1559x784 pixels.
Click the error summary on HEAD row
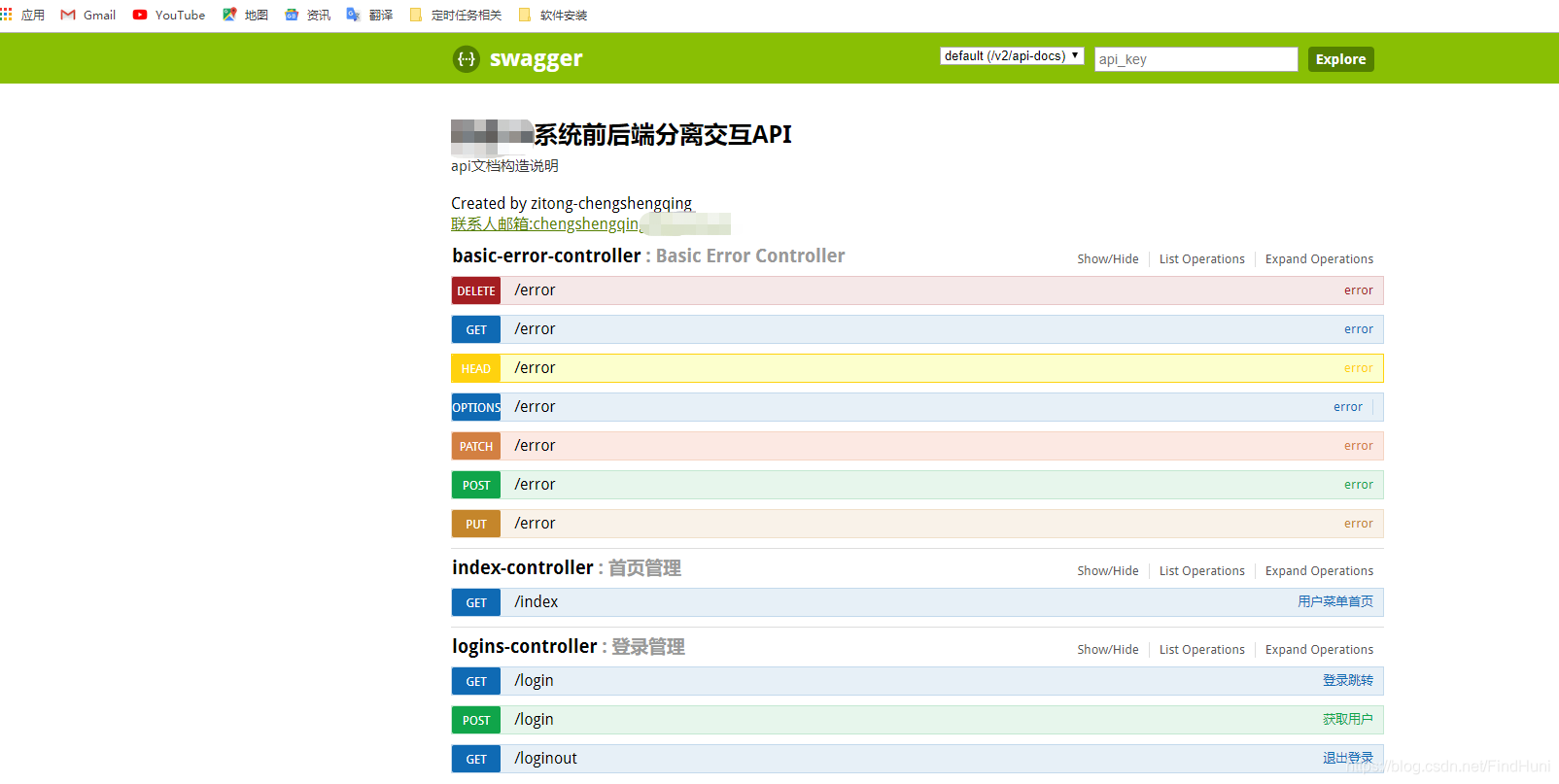coord(1358,368)
